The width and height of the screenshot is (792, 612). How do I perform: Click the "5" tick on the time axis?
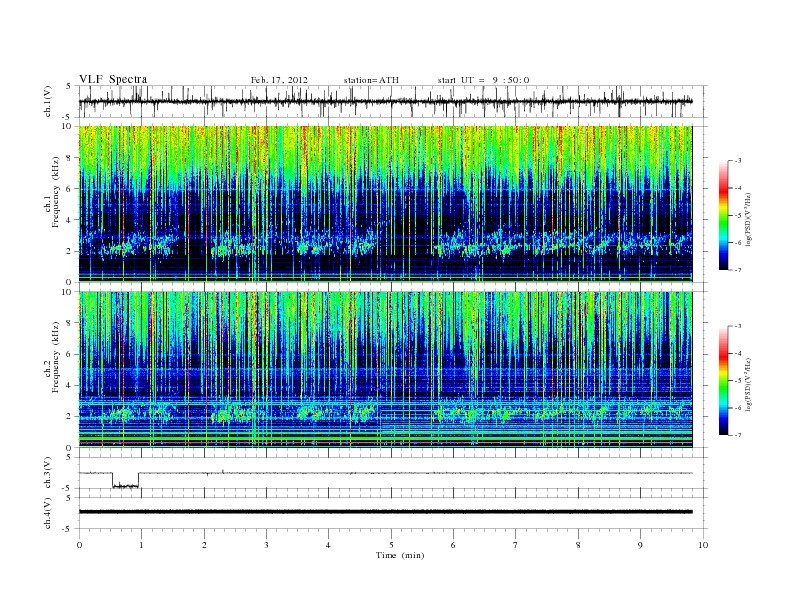[391, 545]
